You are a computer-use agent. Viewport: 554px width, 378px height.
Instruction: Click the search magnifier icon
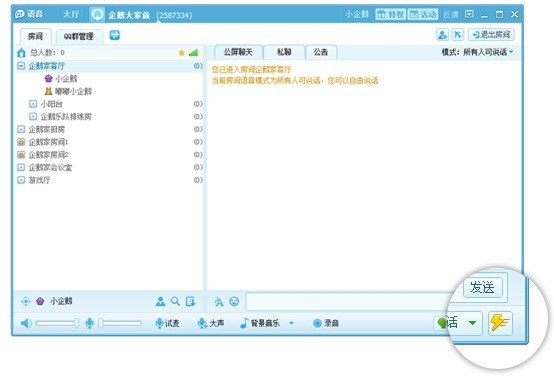175,301
